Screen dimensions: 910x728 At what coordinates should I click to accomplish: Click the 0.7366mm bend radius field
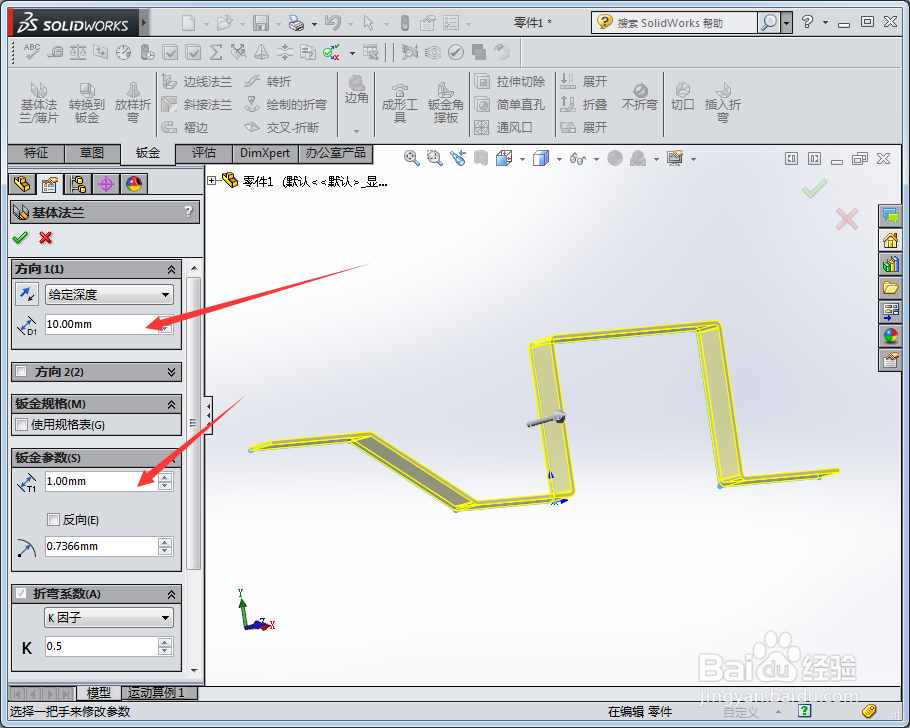[x=101, y=546]
